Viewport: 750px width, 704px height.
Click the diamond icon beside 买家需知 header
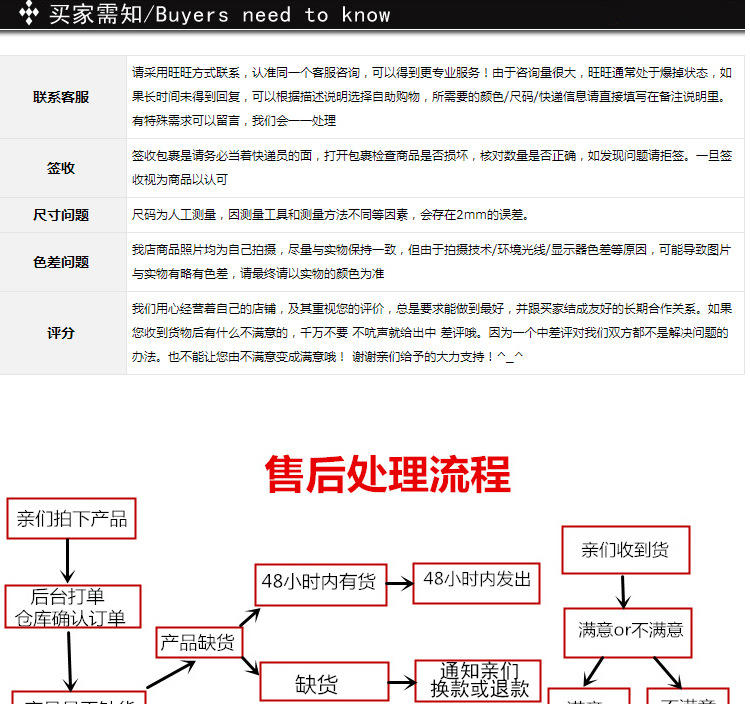(29, 13)
